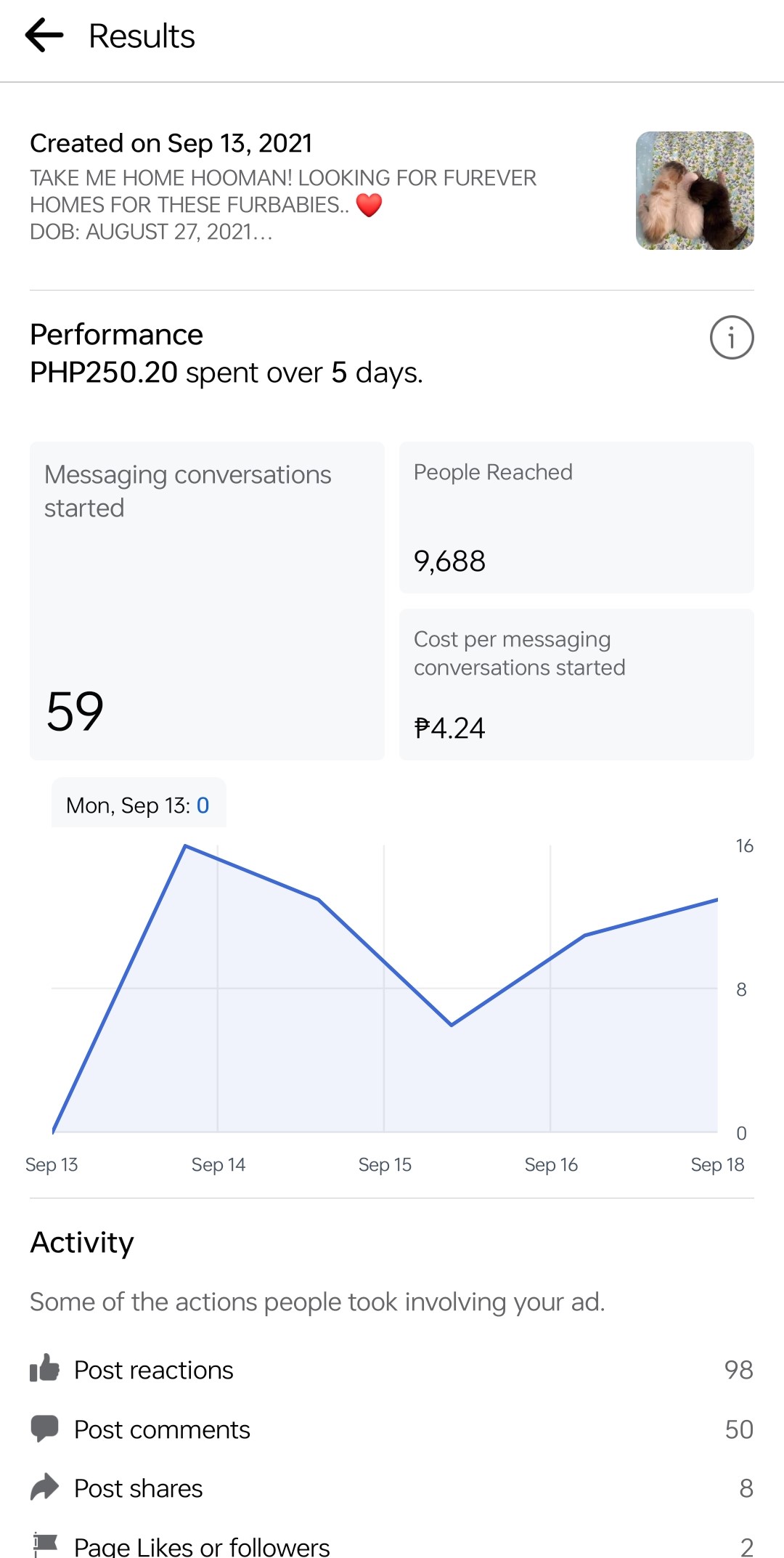Tap the Post shares arrow icon

[x=44, y=1487]
